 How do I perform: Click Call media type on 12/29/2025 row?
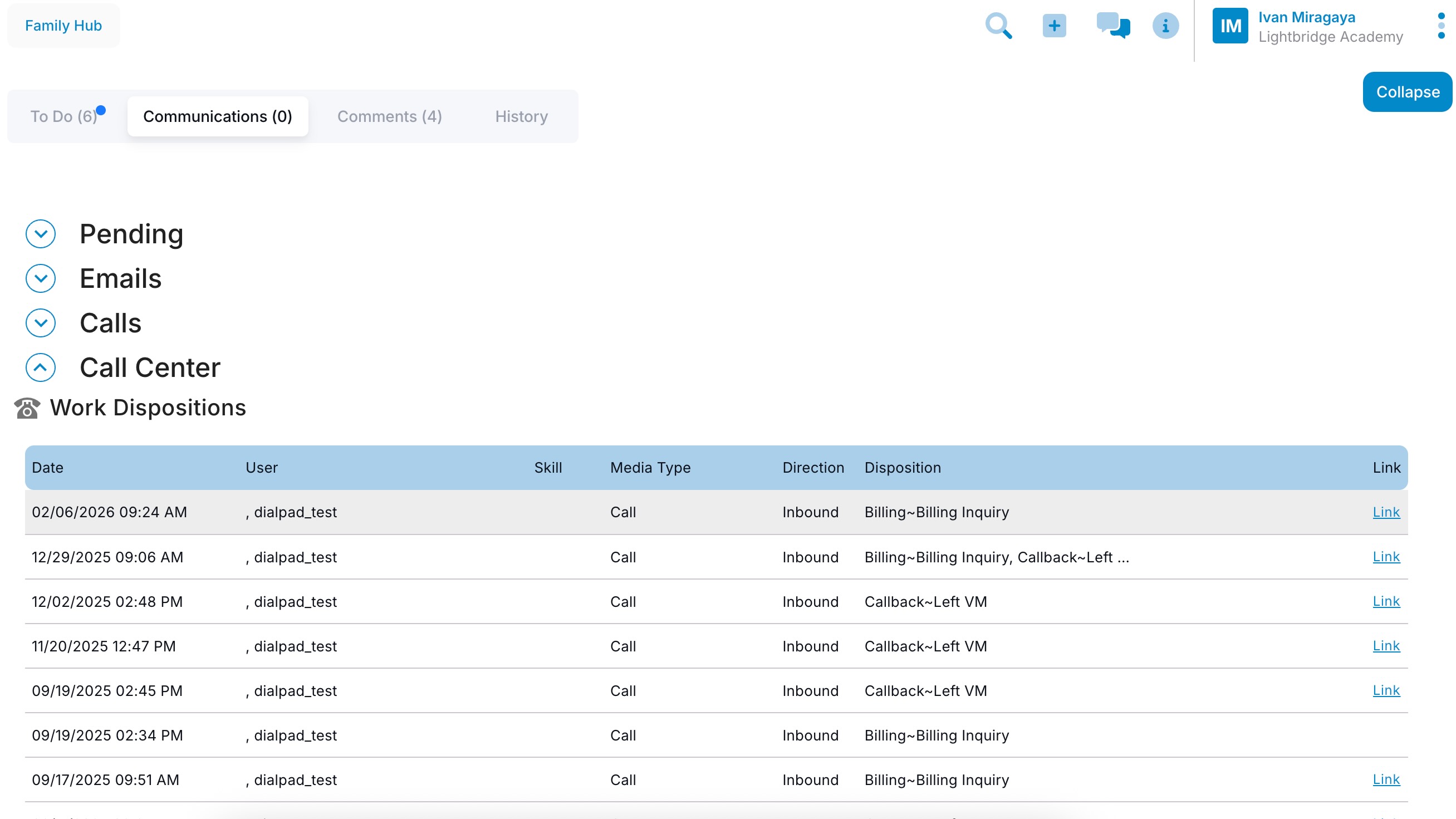pyautogui.click(x=623, y=557)
